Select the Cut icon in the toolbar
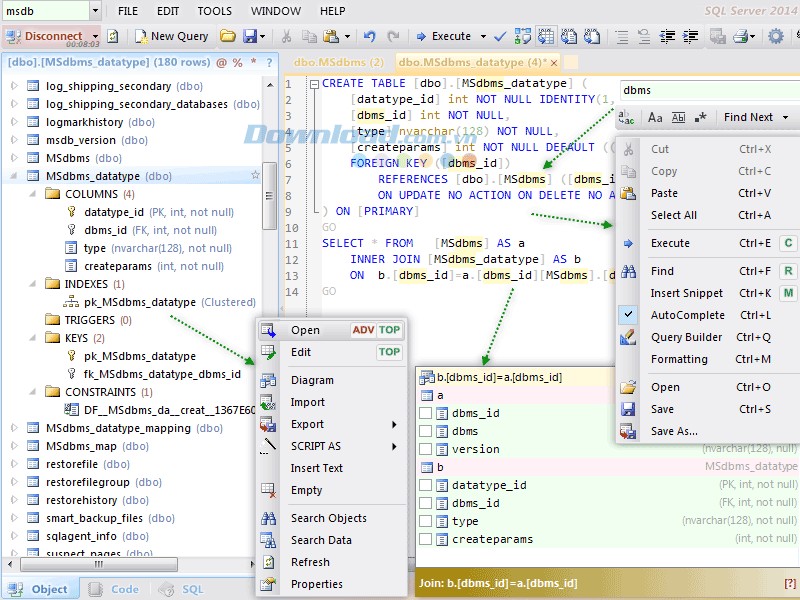Screen dimensions: 800x600 point(288,37)
